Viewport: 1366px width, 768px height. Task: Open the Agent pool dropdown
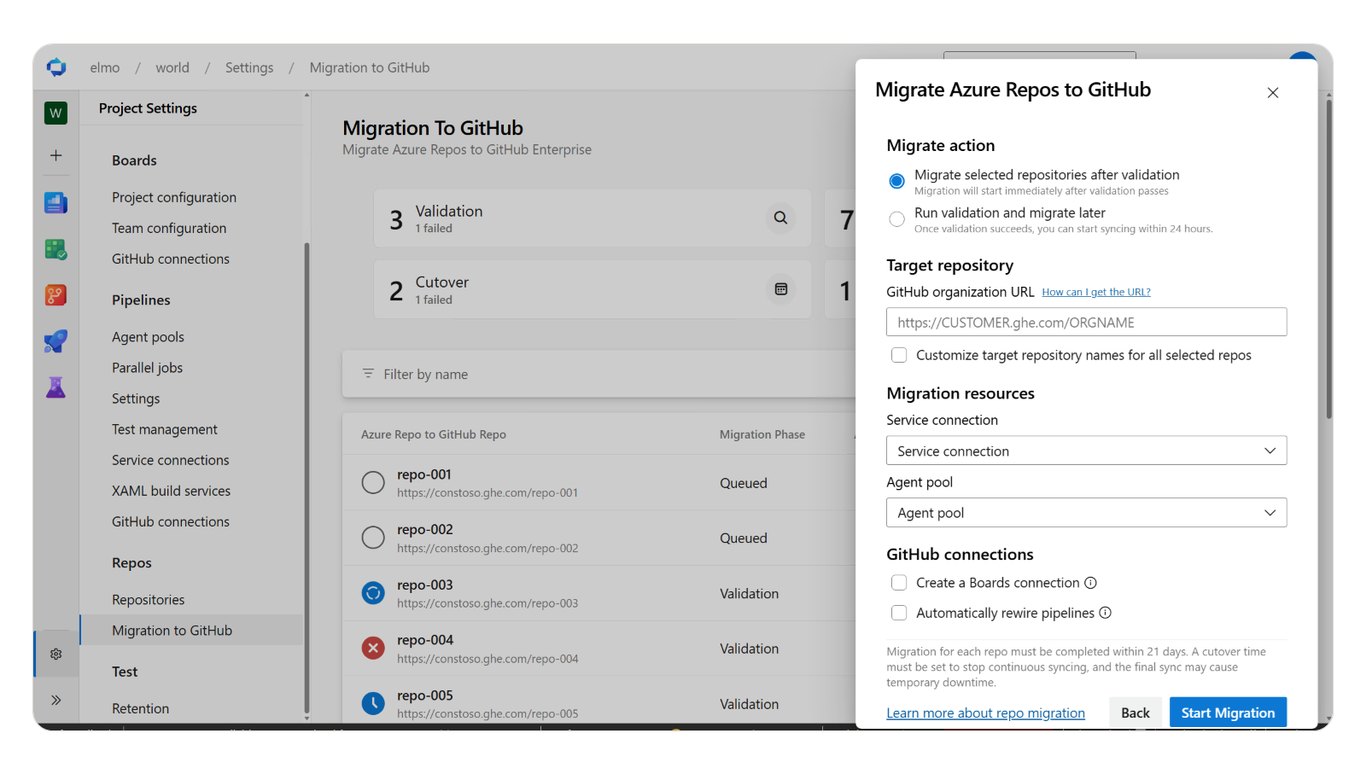[1086, 513]
